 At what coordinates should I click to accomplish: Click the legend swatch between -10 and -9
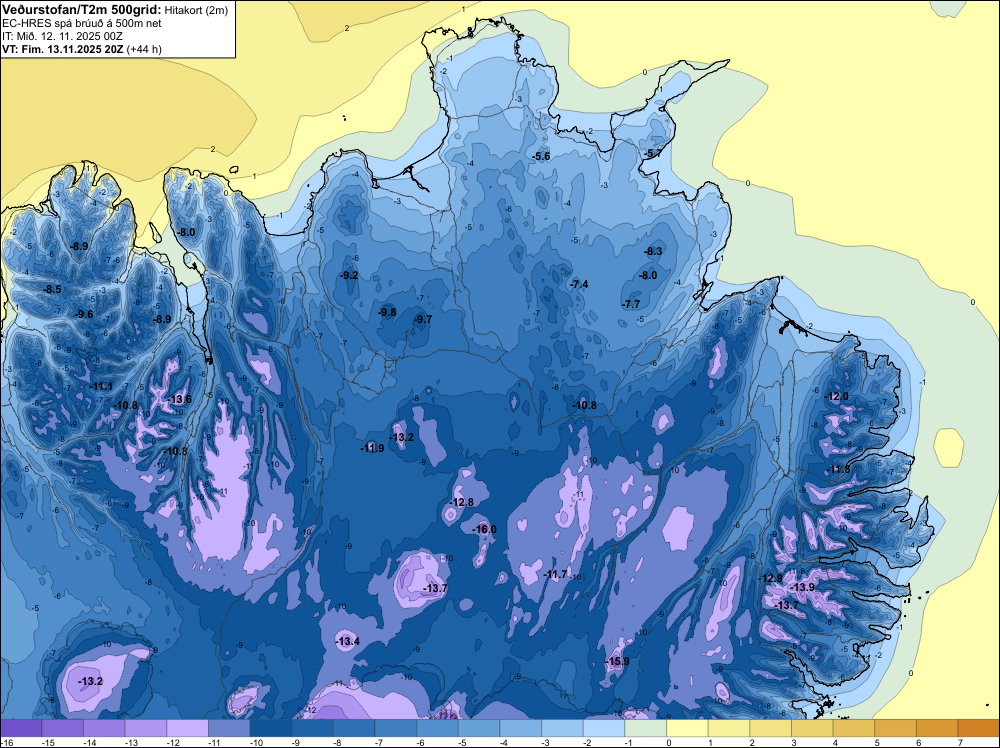[271, 728]
